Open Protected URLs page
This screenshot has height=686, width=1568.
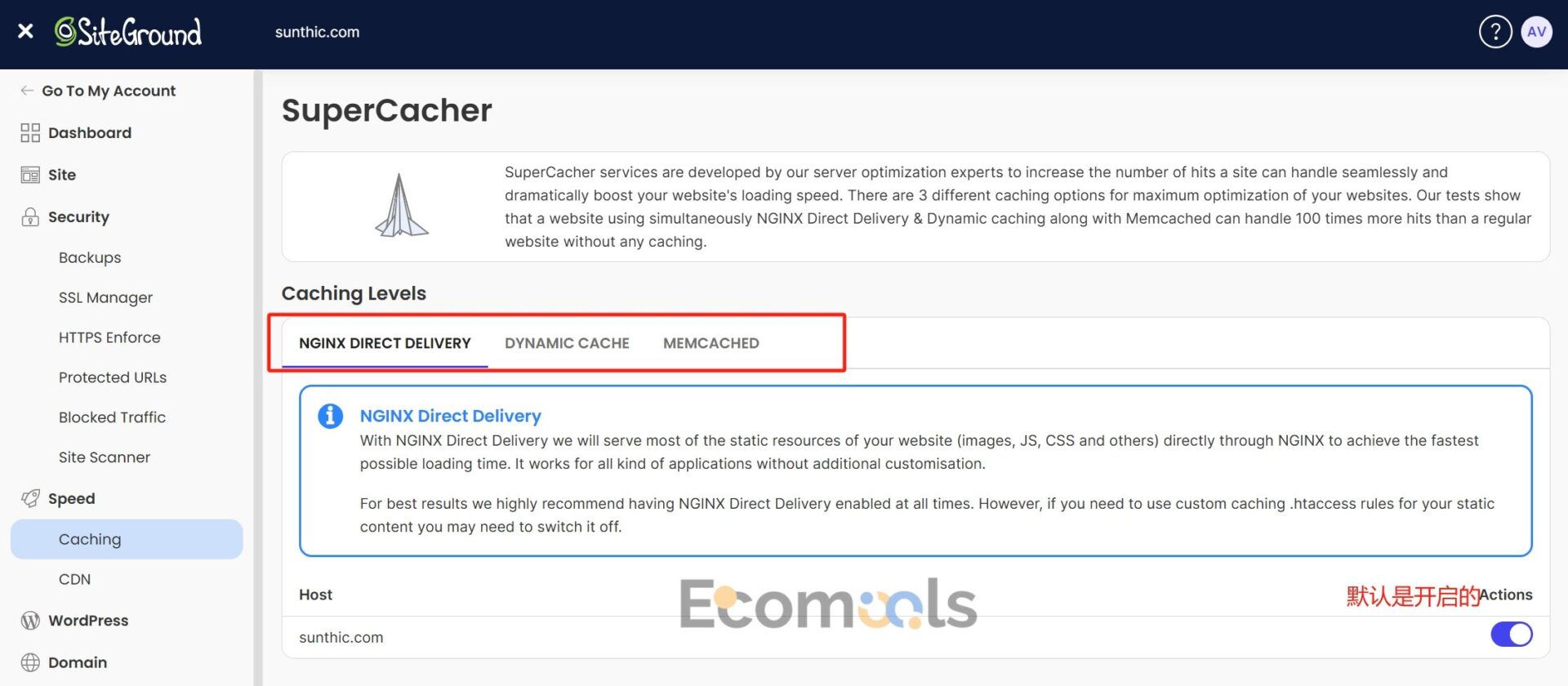point(113,377)
